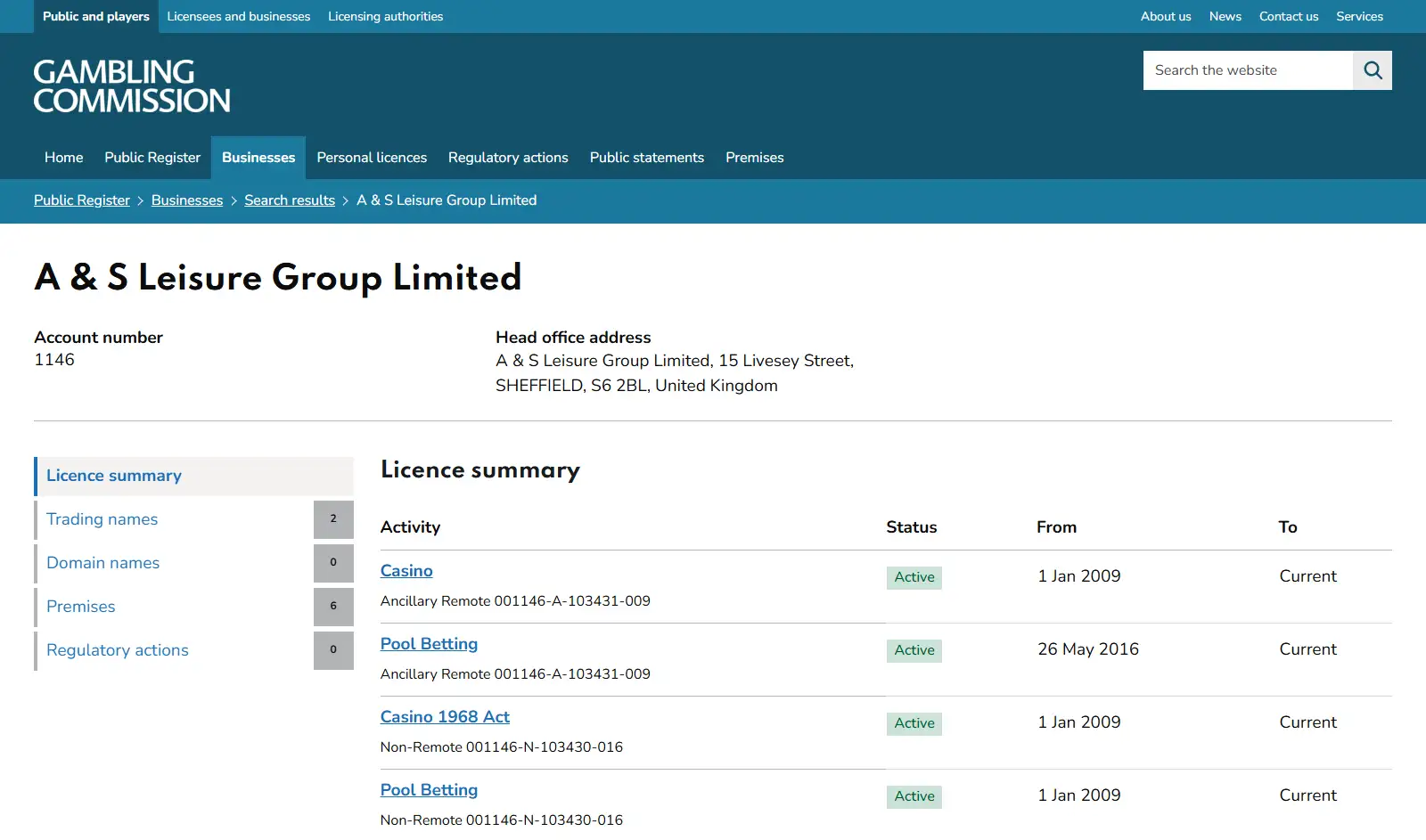Go to the News page
1426x840 pixels.
coord(1225,16)
